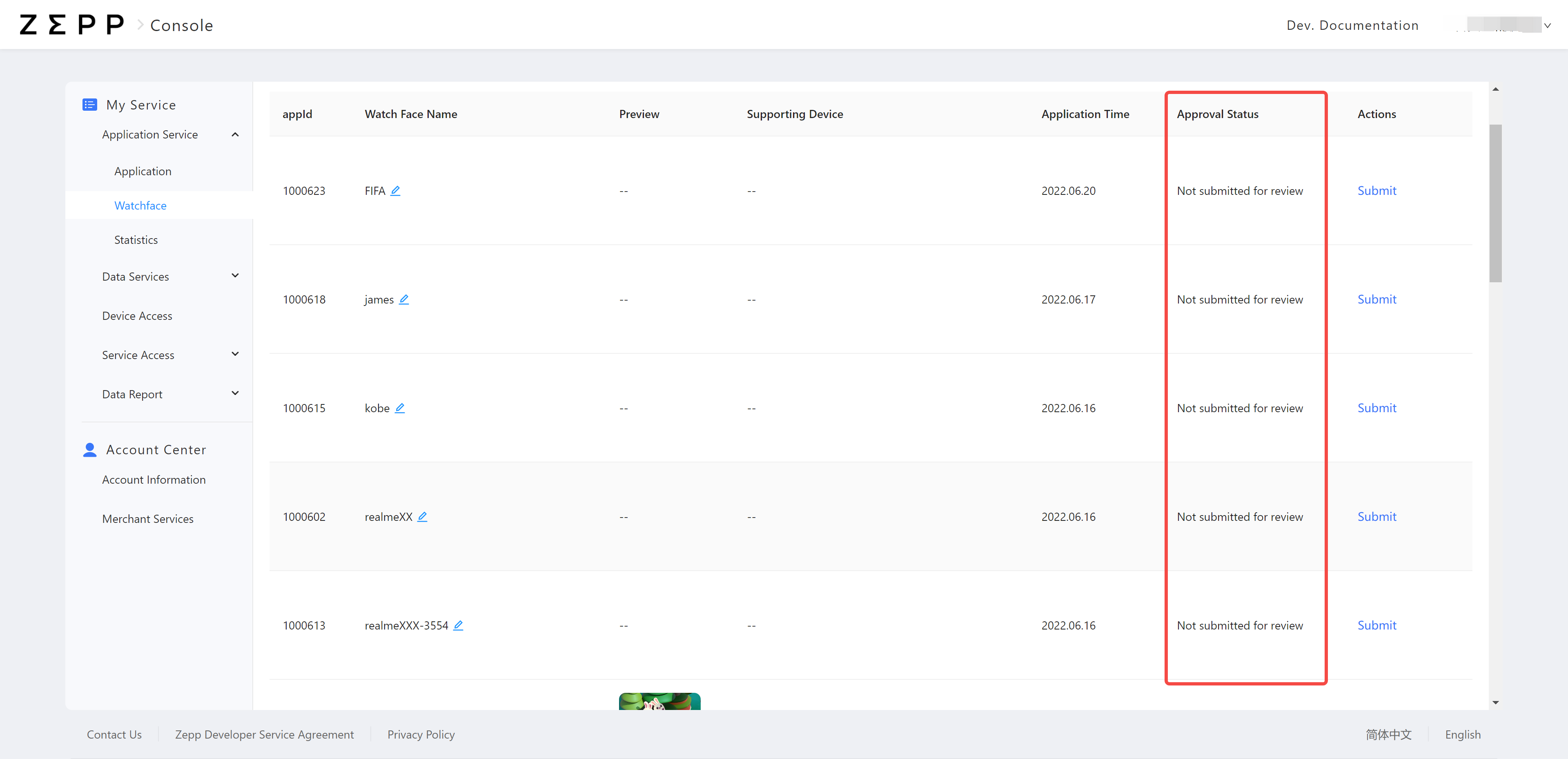Screen dimensions: 1568x759
Task: Click the edit pencil next to realmeXX
Action: pyautogui.click(x=422, y=517)
